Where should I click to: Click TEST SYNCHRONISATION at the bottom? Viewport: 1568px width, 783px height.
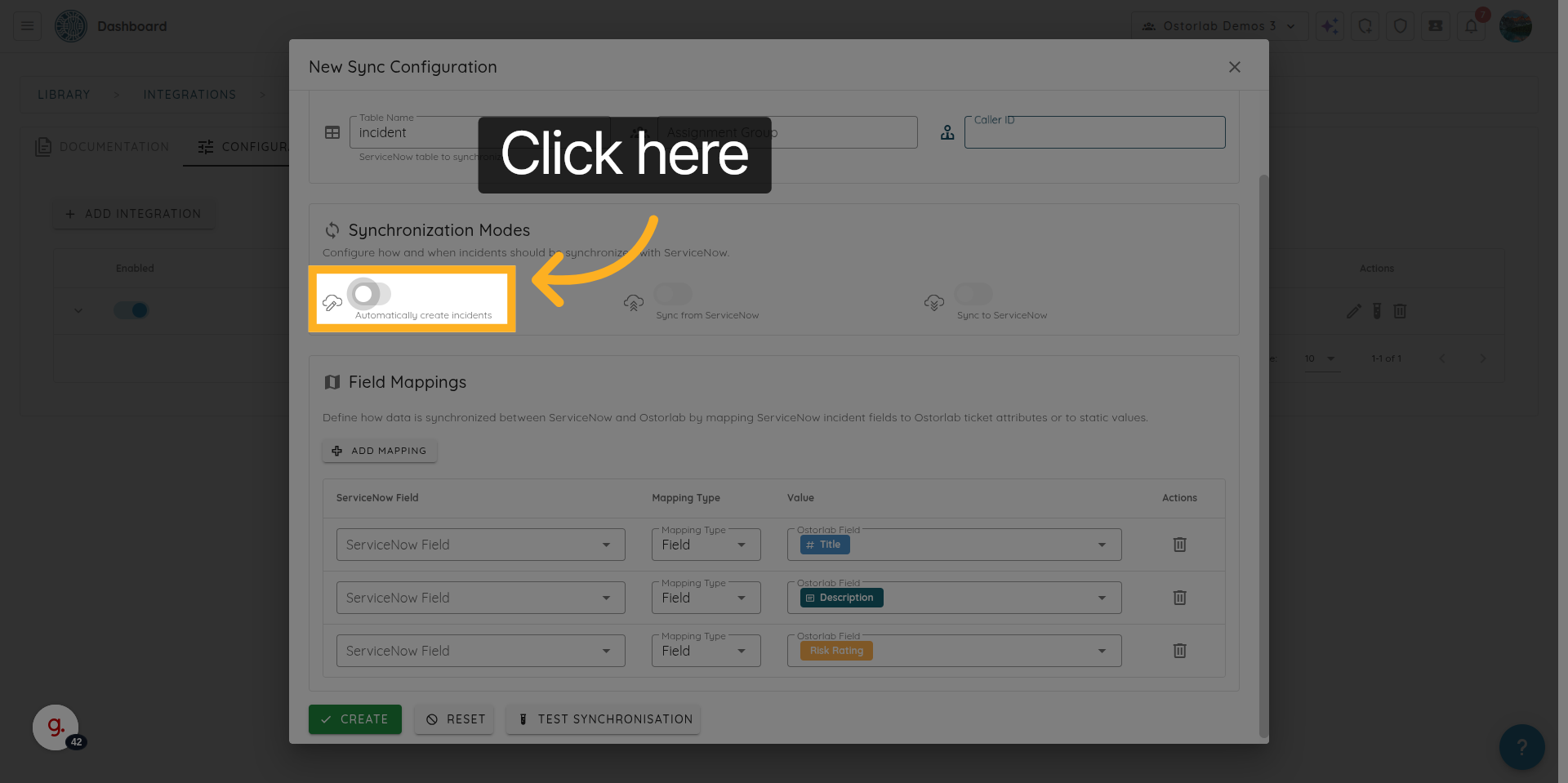point(603,719)
